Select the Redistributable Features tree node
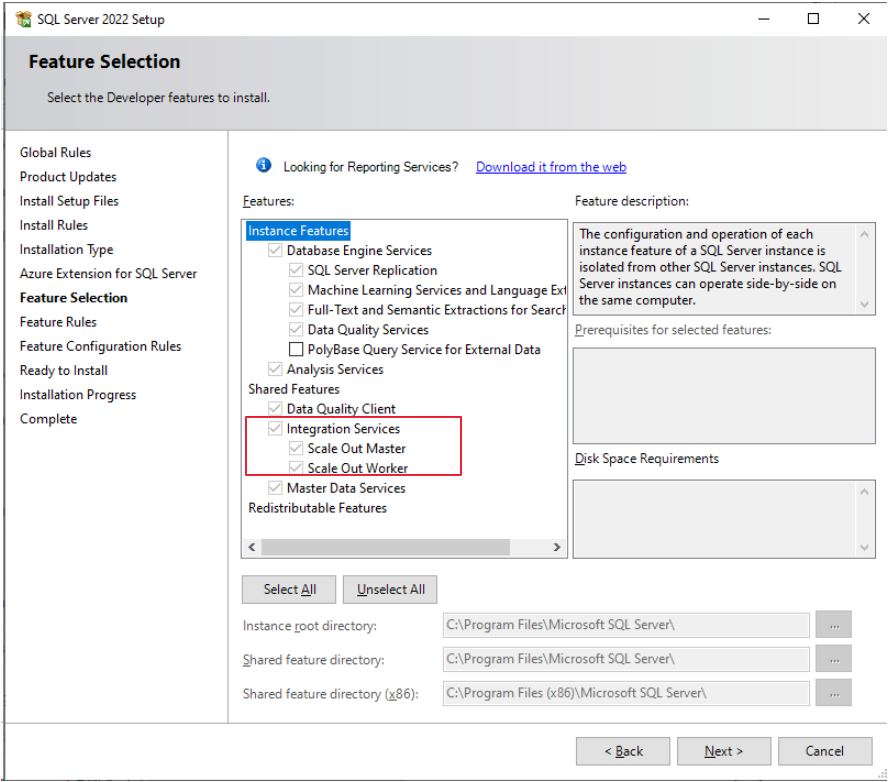 tap(317, 508)
